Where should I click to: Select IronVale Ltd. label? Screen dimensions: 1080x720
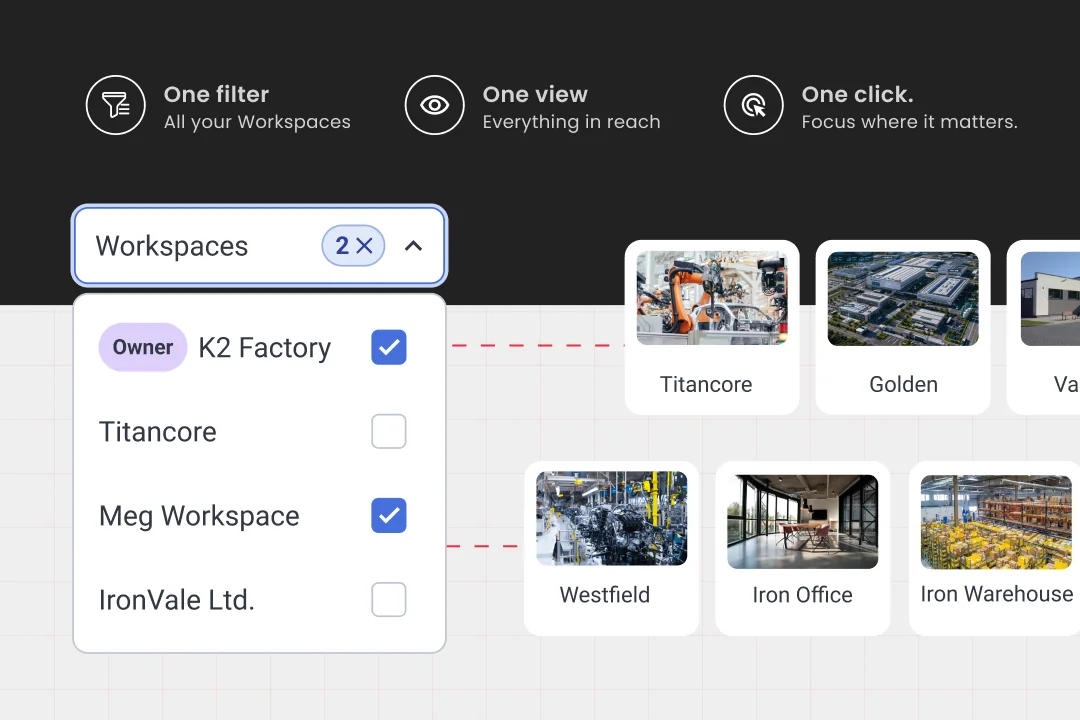pos(177,600)
